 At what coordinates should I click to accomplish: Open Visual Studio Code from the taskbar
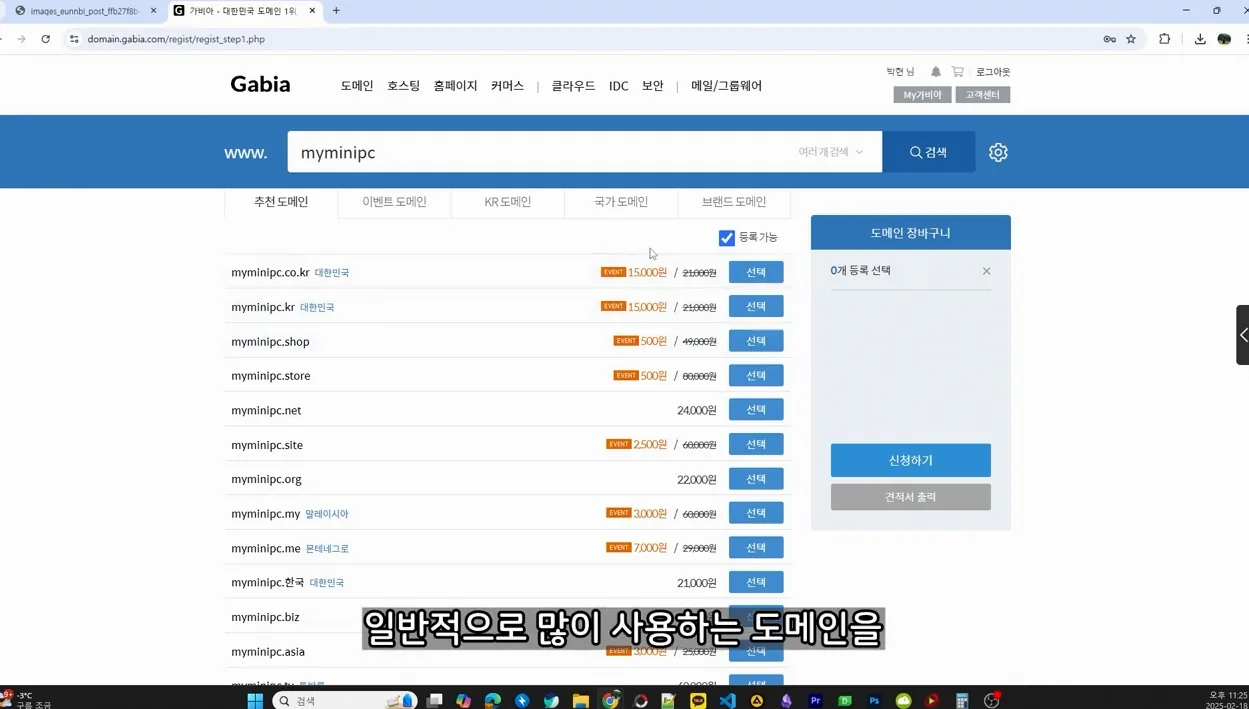click(x=727, y=700)
